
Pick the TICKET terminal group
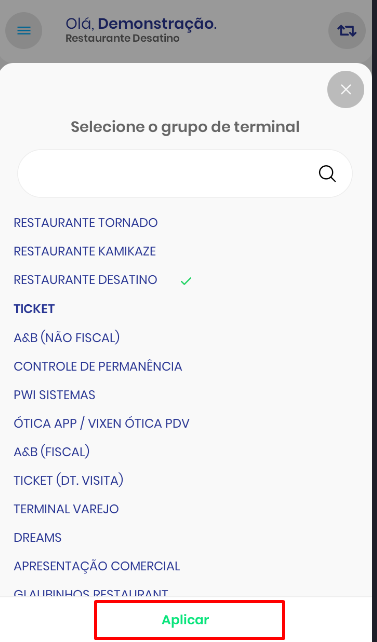tap(34, 309)
